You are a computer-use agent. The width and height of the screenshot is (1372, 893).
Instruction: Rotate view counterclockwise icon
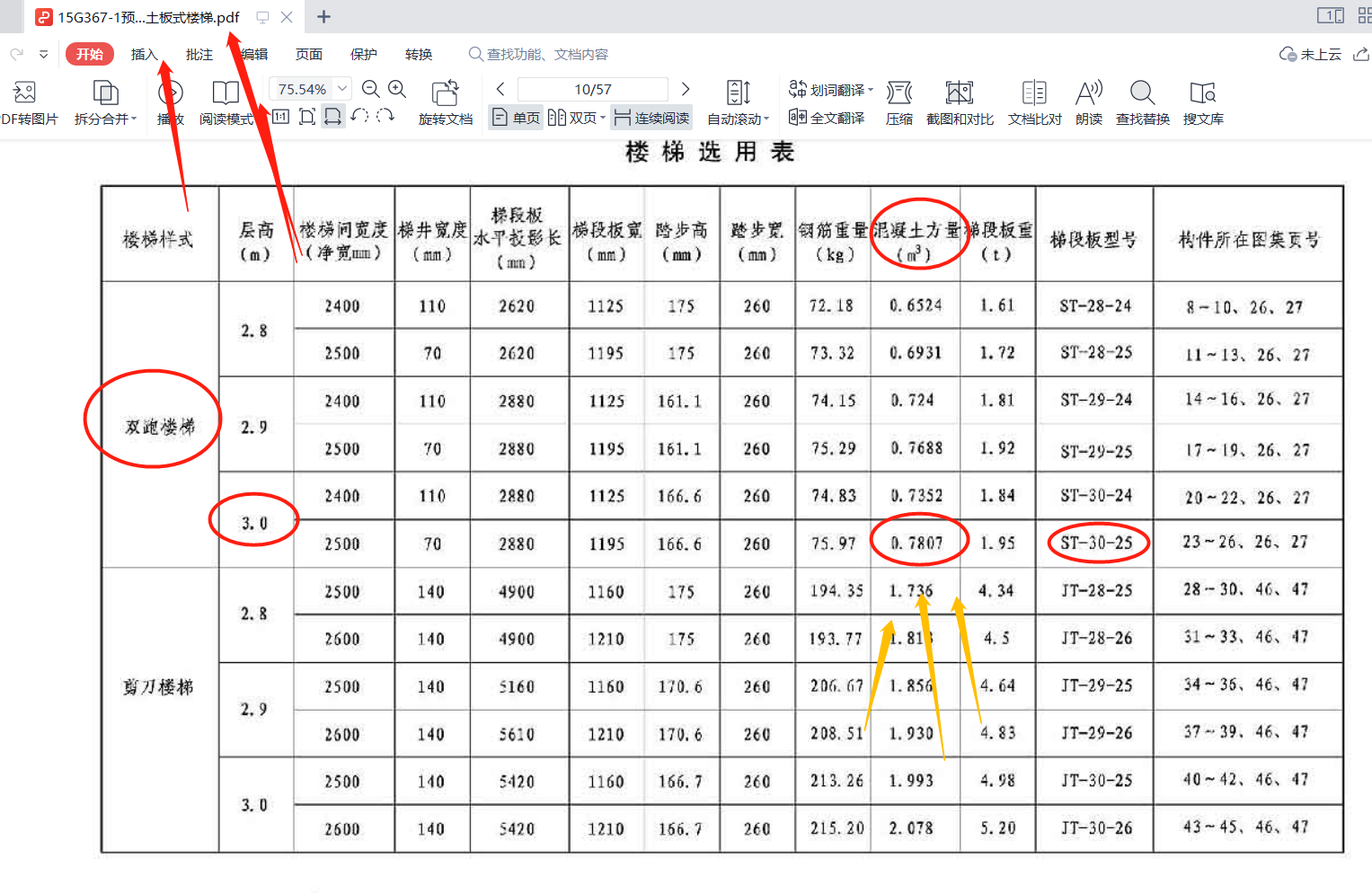pos(360,116)
